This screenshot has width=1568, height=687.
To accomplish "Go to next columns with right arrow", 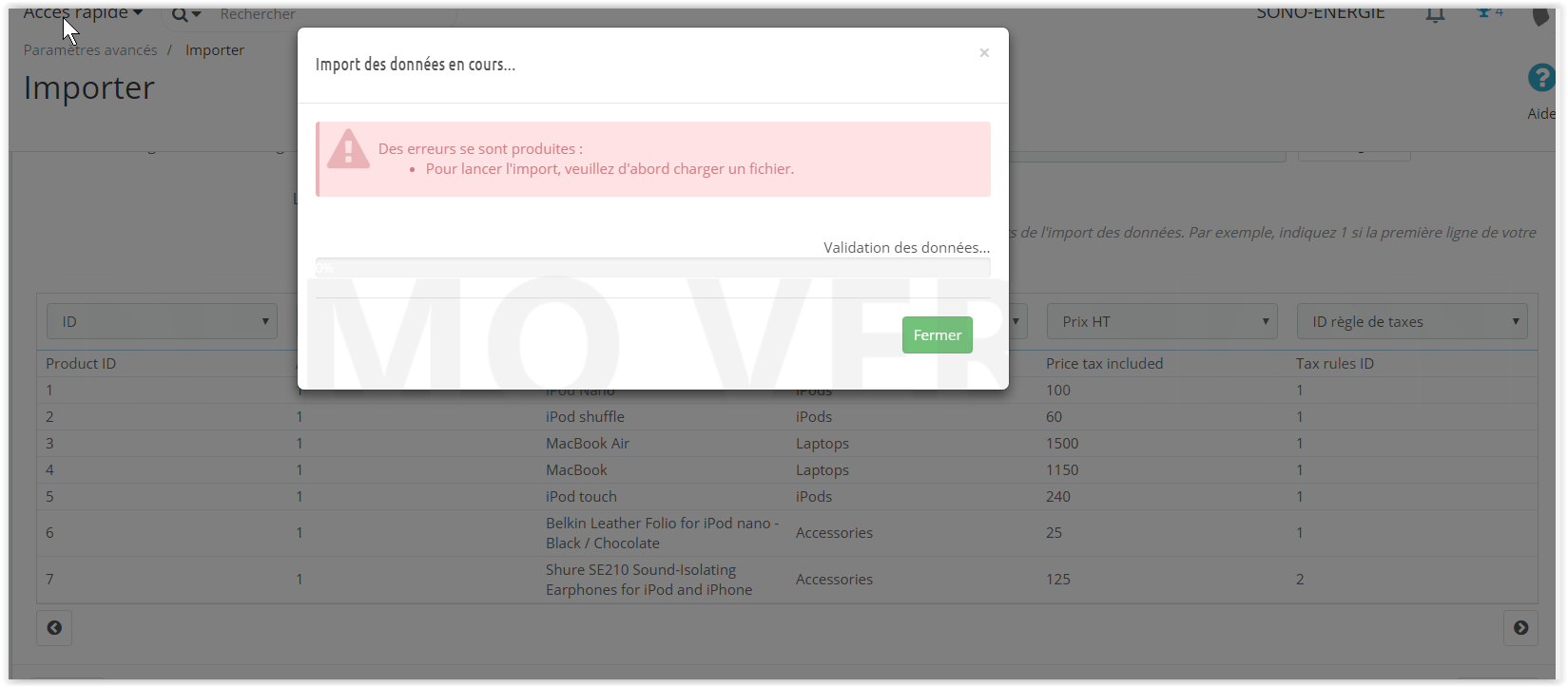I will pyautogui.click(x=1520, y=627).
